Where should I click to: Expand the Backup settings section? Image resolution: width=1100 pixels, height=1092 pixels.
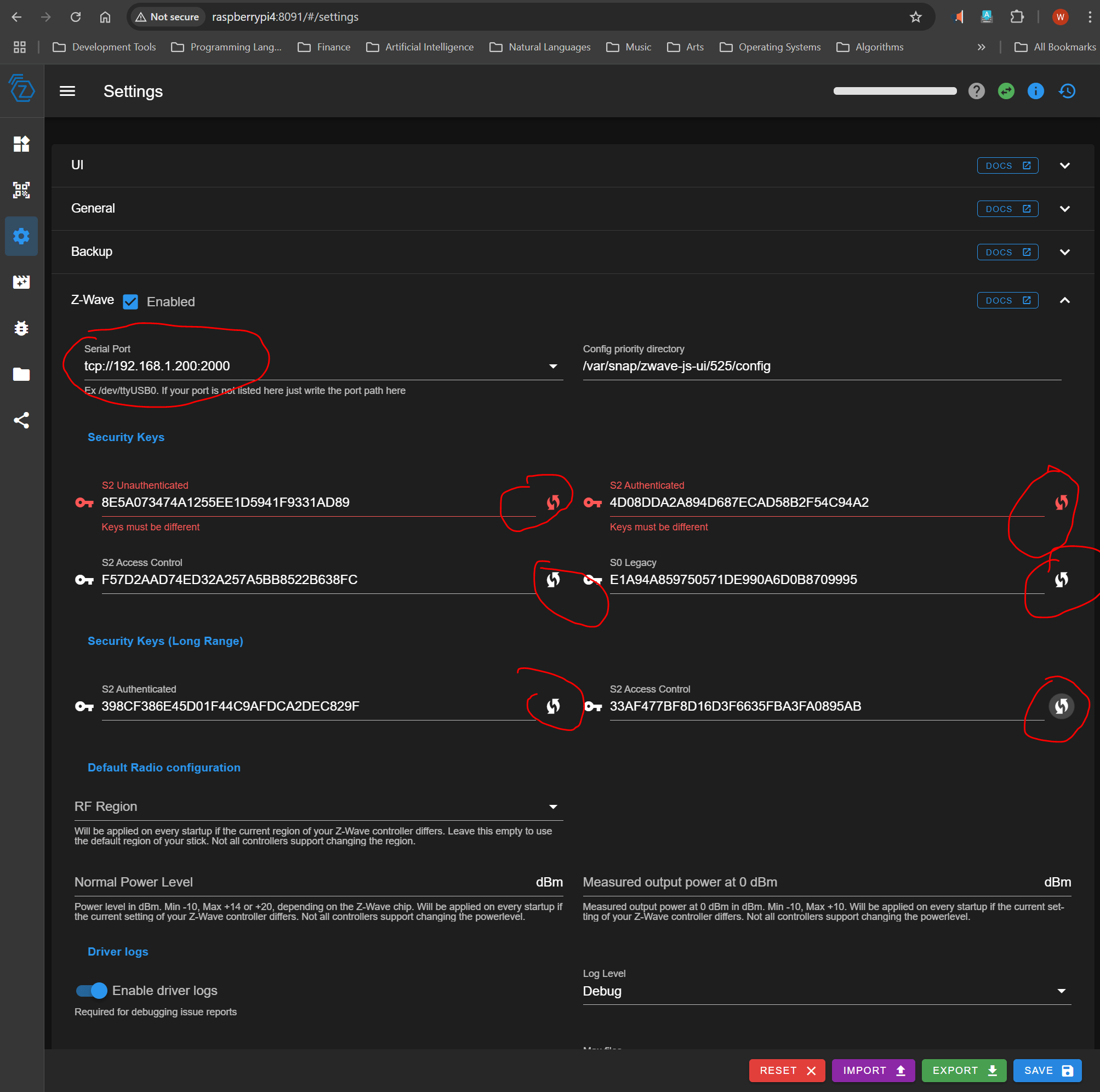pyautogui.click(x=1065, y=252)
